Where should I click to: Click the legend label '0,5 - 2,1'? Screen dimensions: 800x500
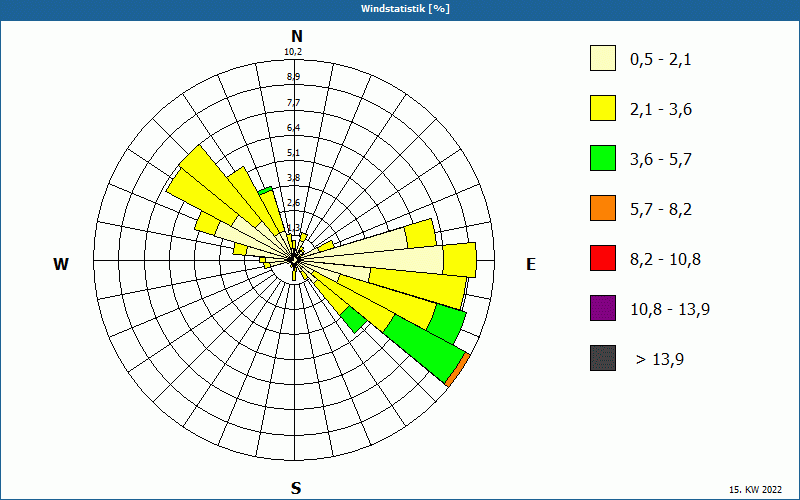661,60
